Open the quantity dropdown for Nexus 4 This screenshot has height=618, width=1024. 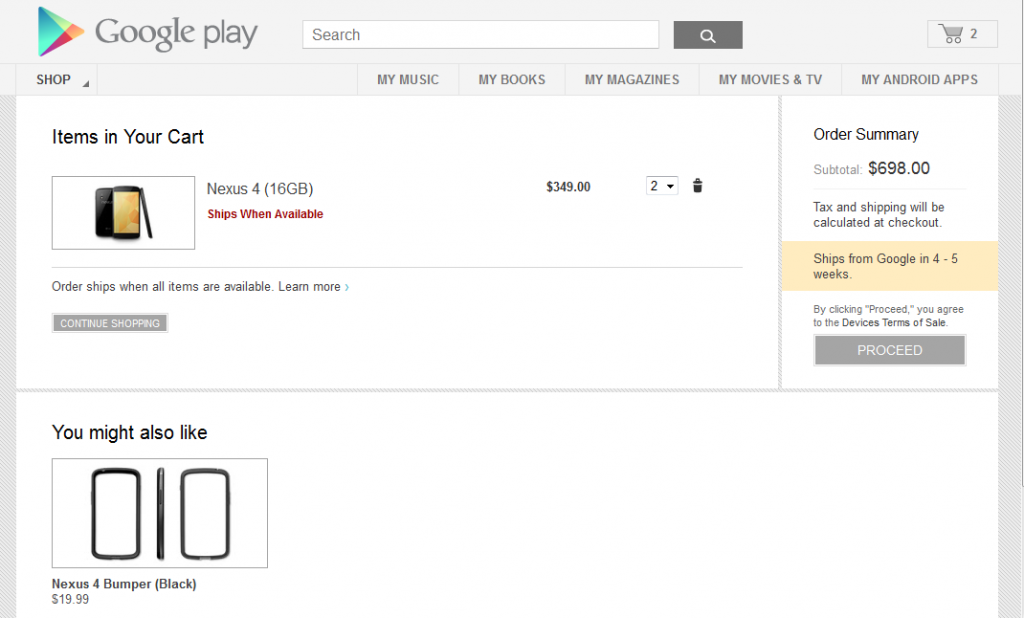click(x=662, y=186)
